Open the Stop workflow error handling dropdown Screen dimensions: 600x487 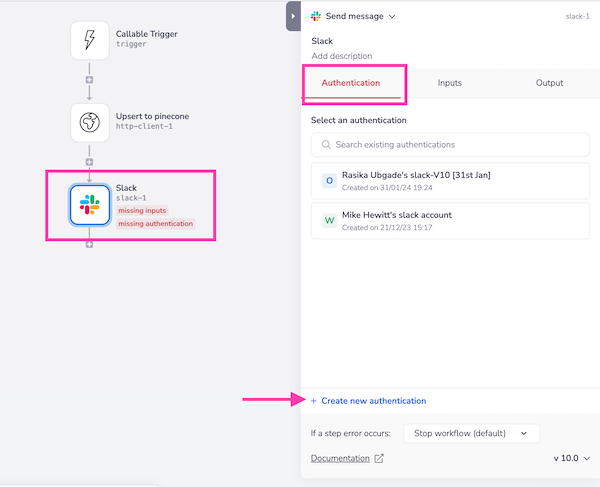pos(471,433)
